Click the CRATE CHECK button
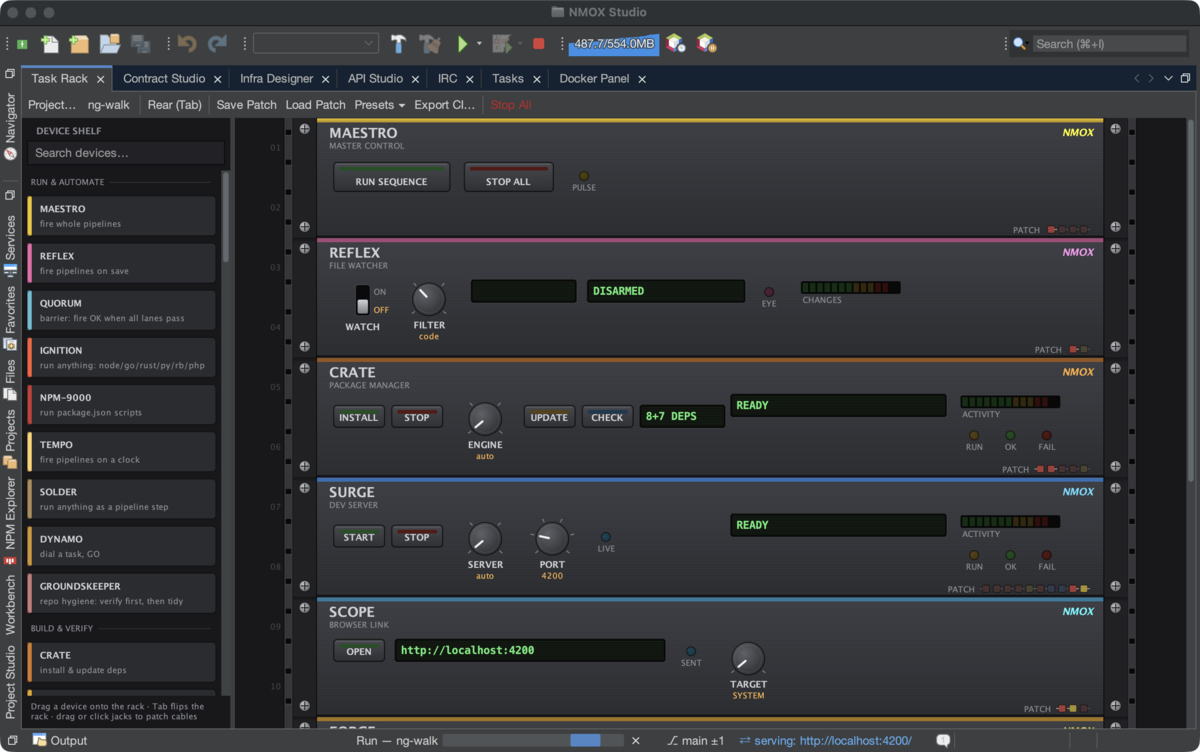Screen dimensions: 1200x752 (607, 416)
